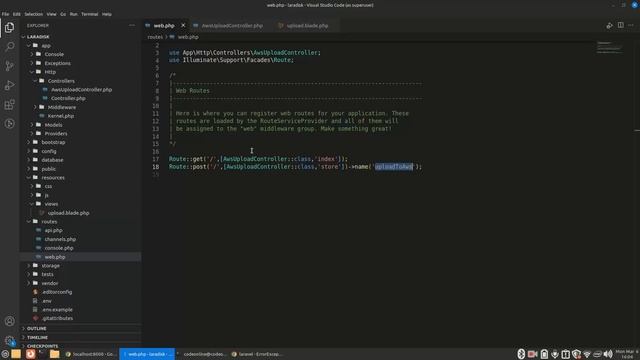Click the run icon in editor title bar
The height and width of the screenshot is (360, 640).
(609, 25)
